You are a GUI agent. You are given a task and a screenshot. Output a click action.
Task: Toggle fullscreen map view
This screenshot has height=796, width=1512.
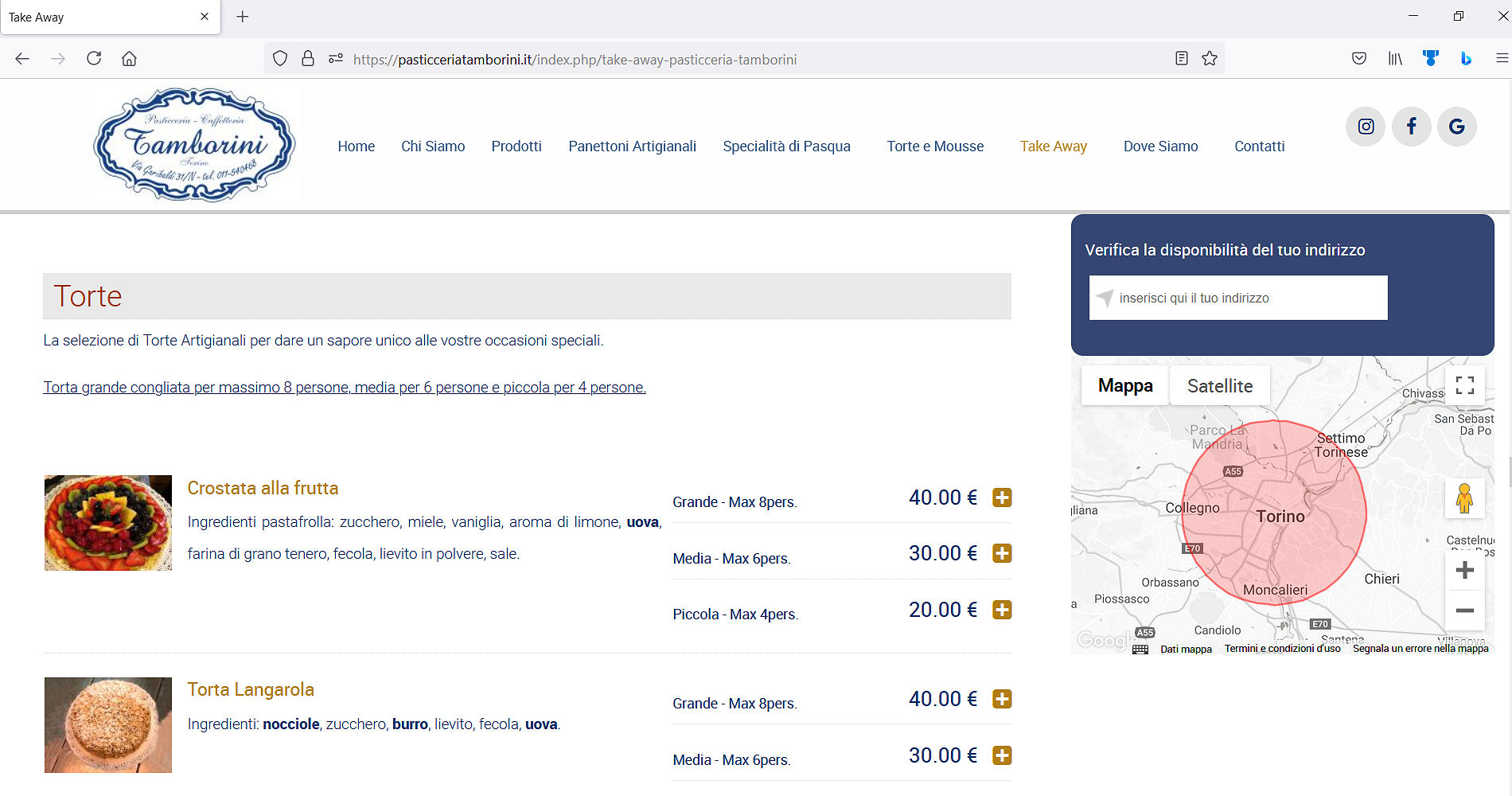click(1464, 386)
